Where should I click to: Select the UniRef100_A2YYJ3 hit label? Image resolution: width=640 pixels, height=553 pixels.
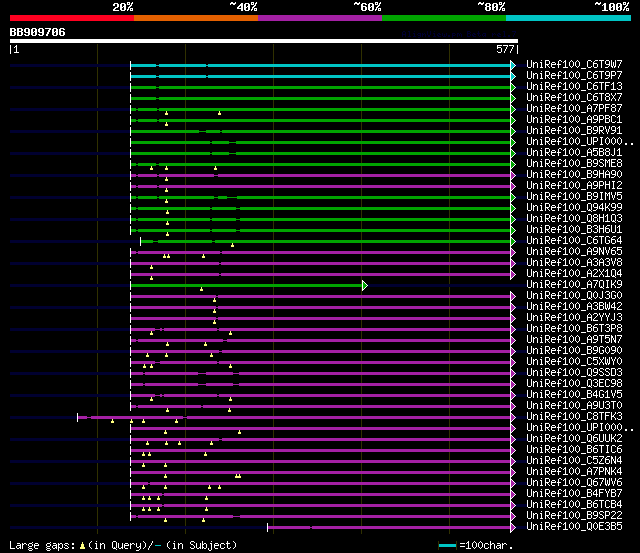(x=574, y=318)
